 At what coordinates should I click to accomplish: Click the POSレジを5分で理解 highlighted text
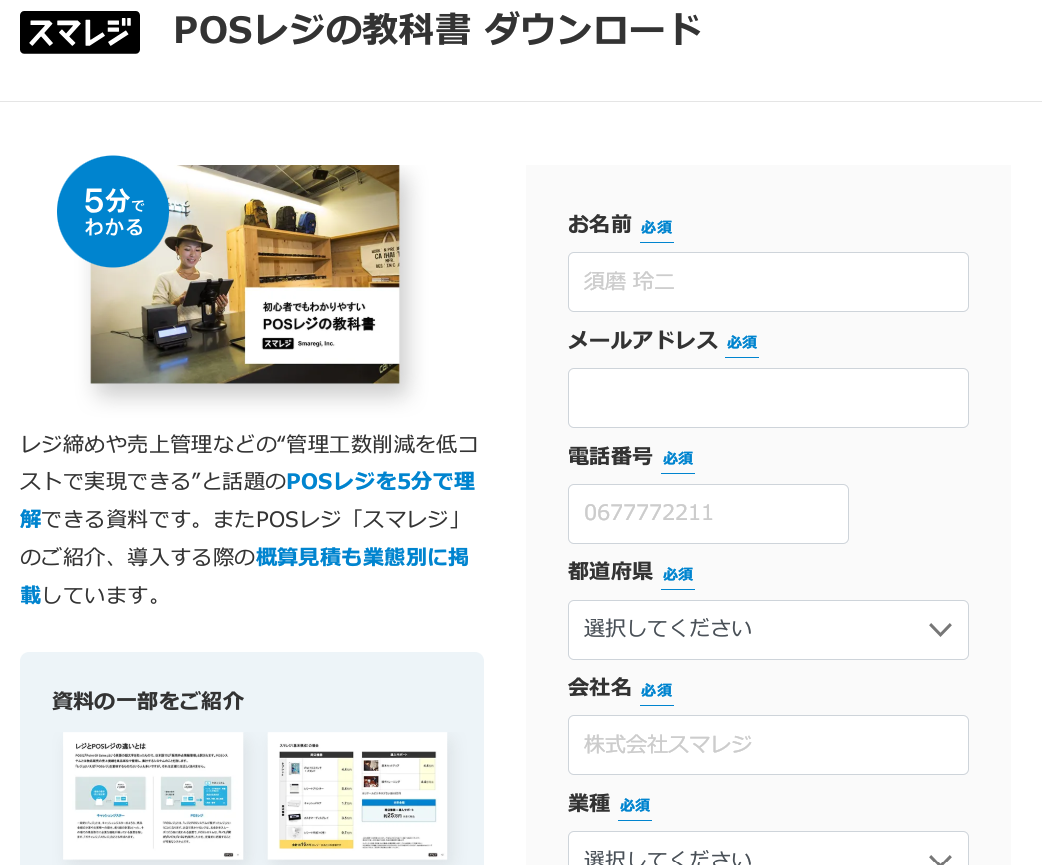380,482
